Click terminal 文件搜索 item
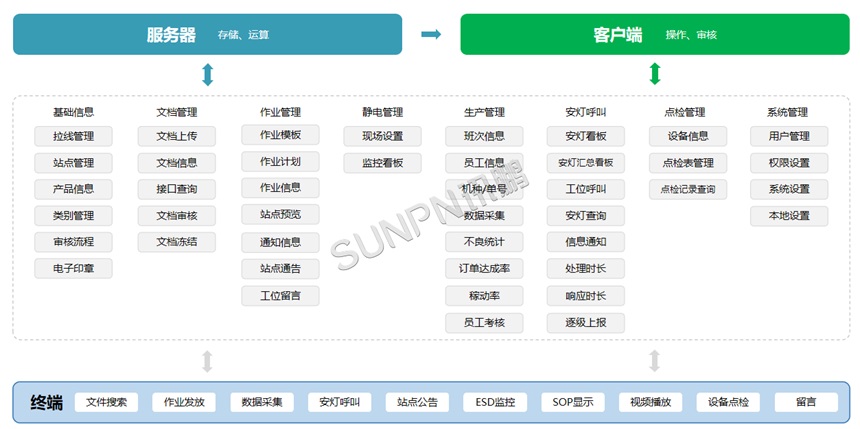This screenshot has height=429, width=860. 106,402
